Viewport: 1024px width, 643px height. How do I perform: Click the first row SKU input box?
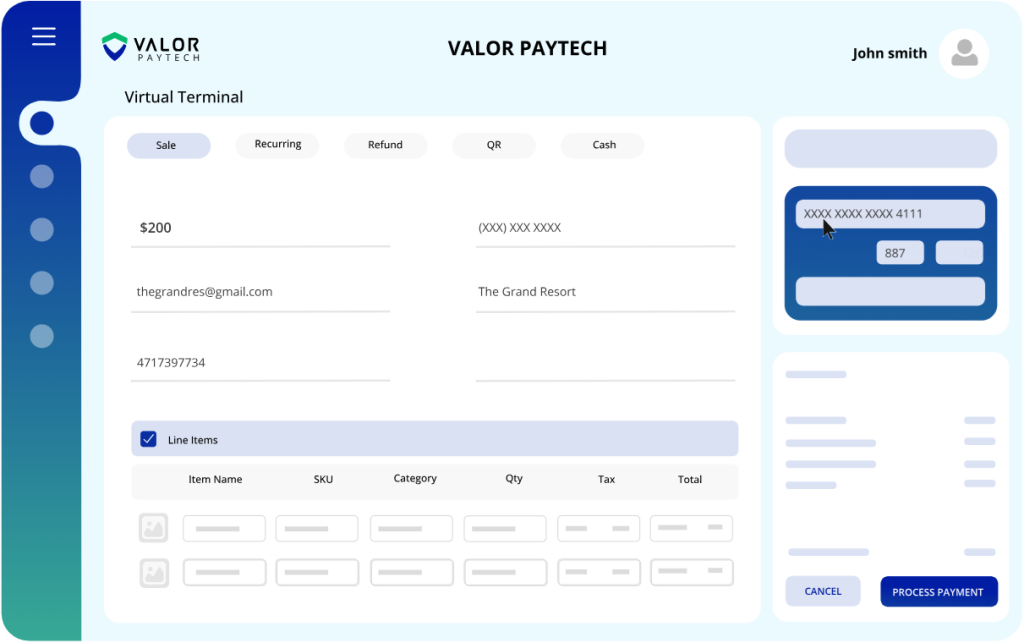coord(317,529)
